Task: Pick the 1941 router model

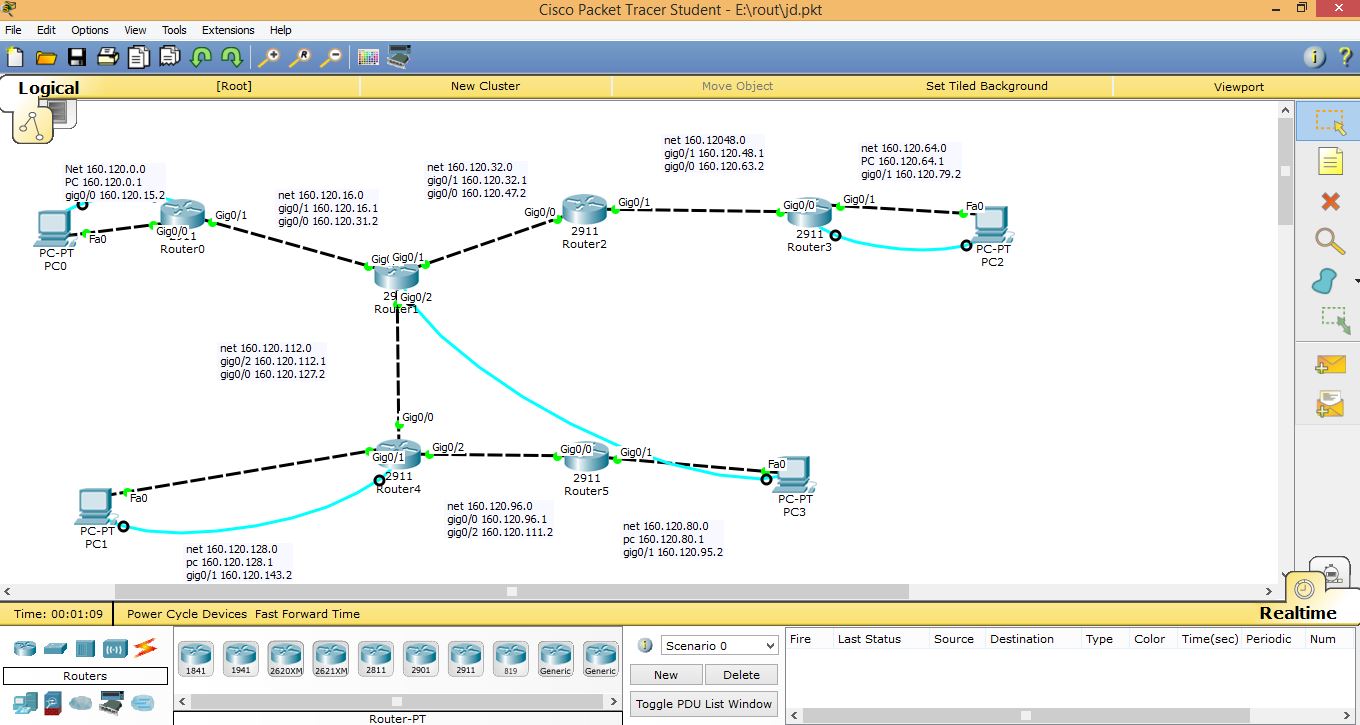Action: (x=241, y=659)
